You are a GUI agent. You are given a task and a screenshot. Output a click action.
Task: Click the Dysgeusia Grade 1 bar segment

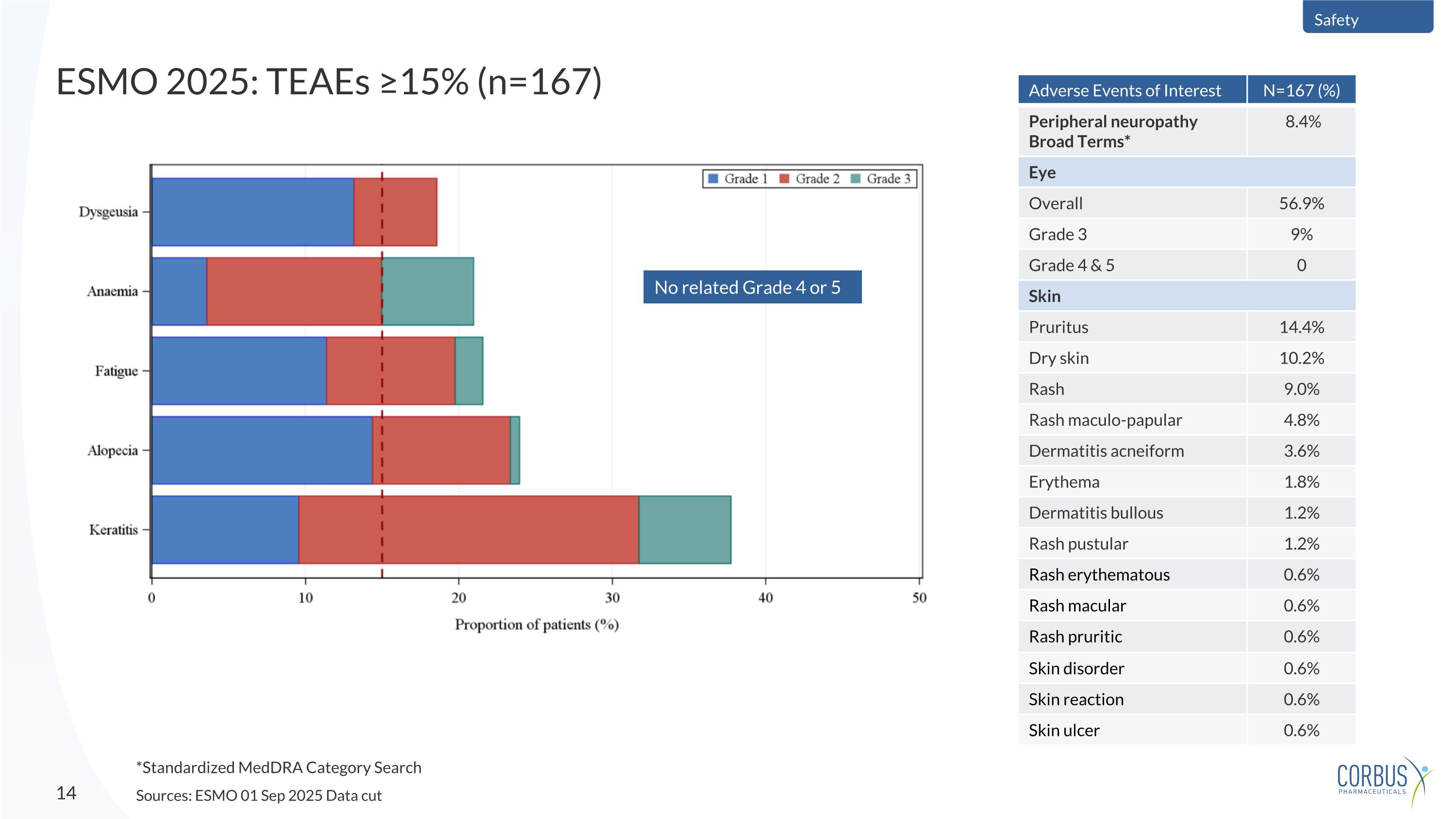pos(253,212)
